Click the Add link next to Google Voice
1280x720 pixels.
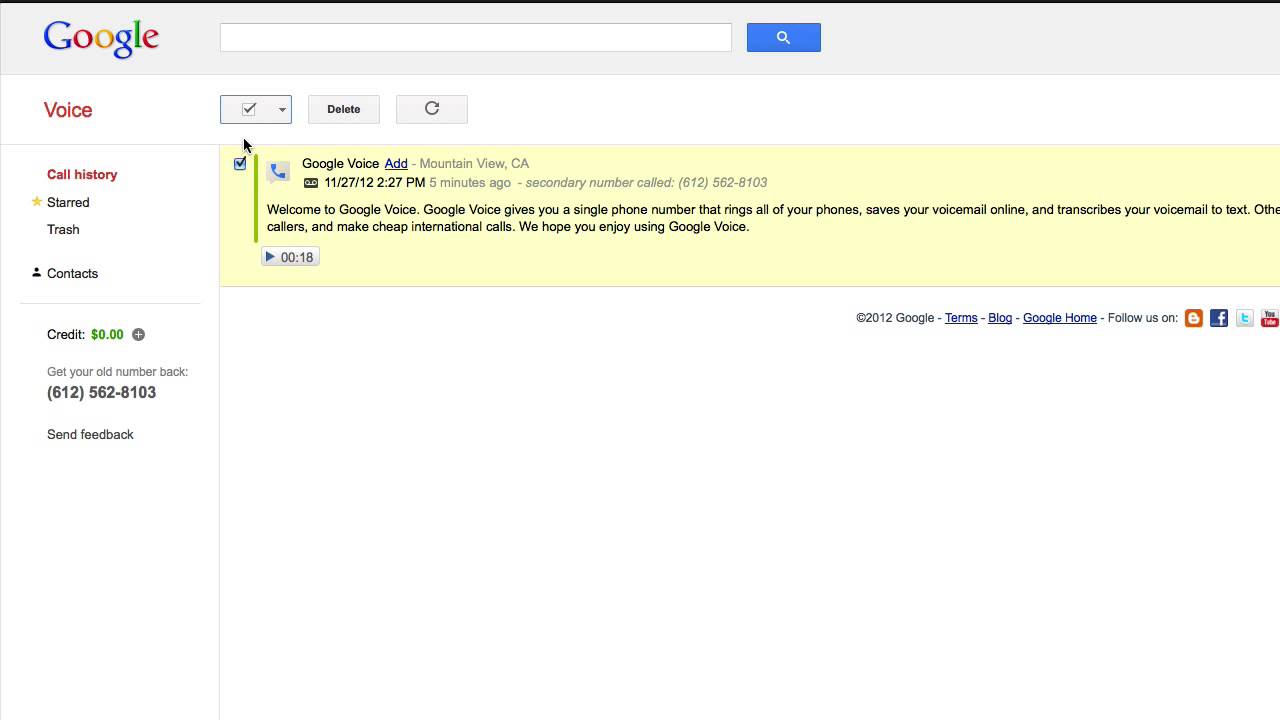click(x=396, y=163)
